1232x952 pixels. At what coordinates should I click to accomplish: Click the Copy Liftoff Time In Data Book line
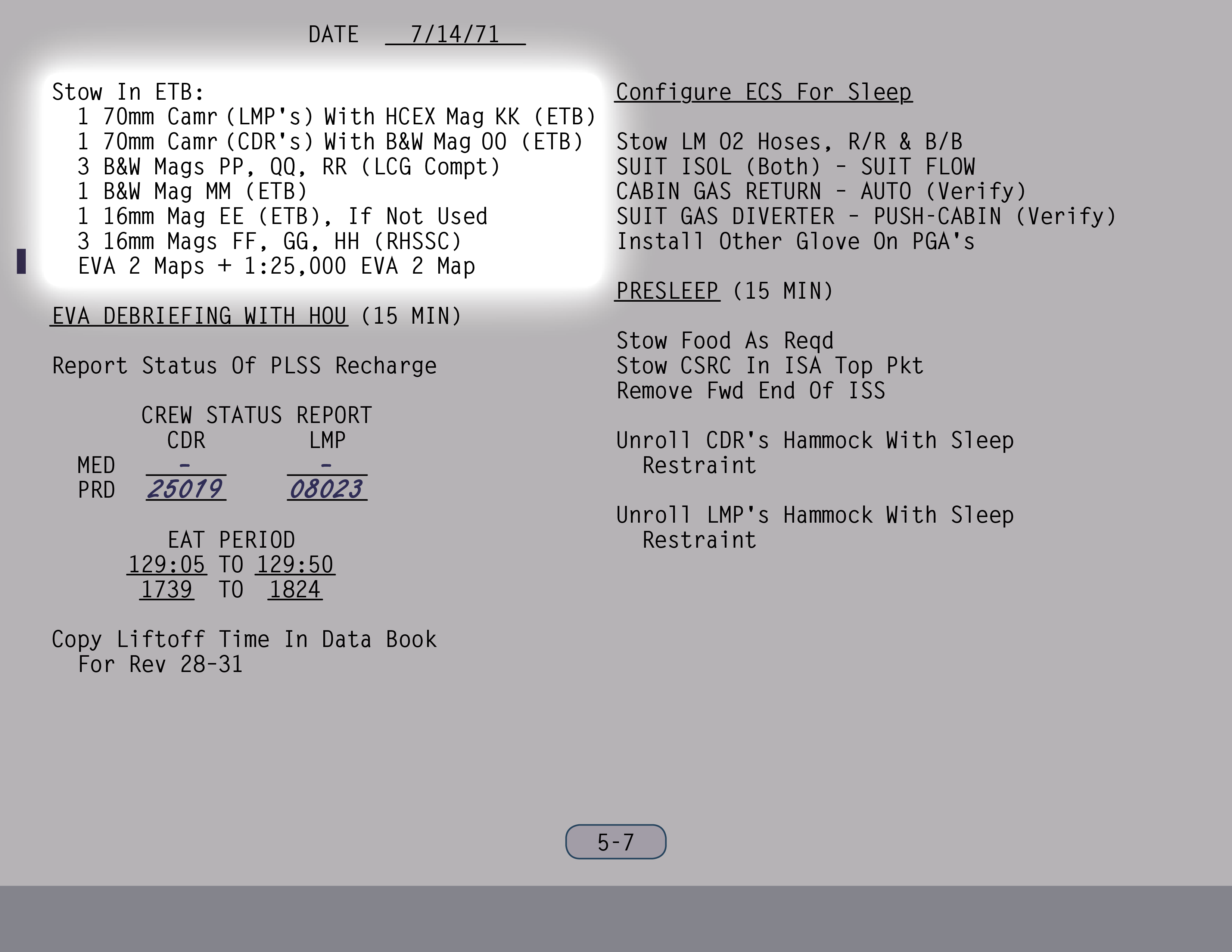point(244,640)
